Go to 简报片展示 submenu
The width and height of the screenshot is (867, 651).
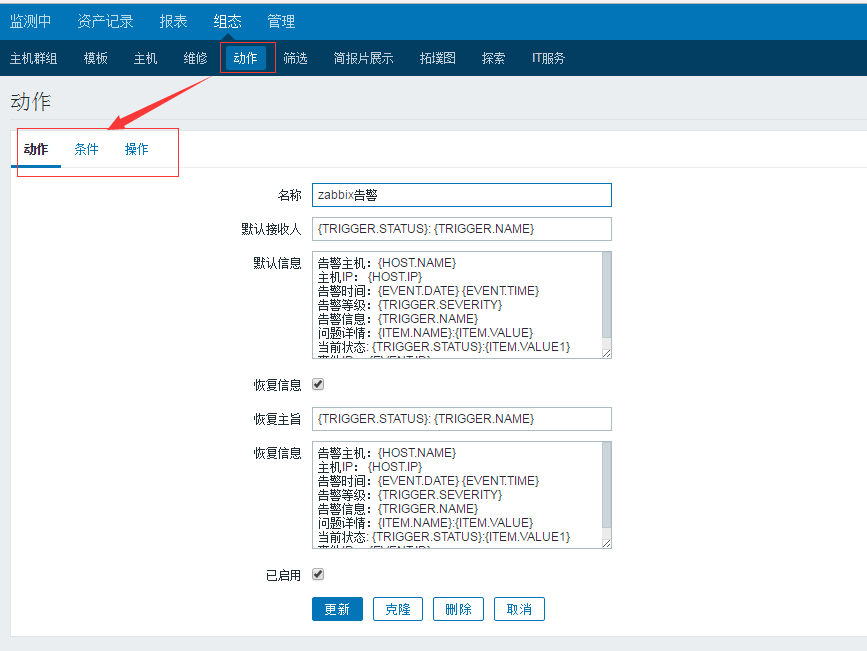click(363, 58)
